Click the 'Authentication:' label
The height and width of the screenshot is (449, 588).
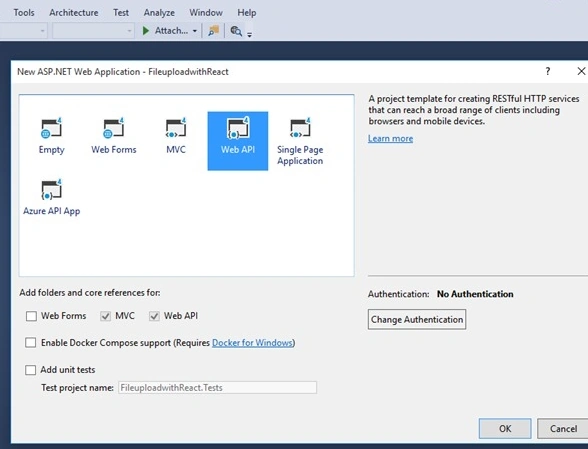(398, 294)
